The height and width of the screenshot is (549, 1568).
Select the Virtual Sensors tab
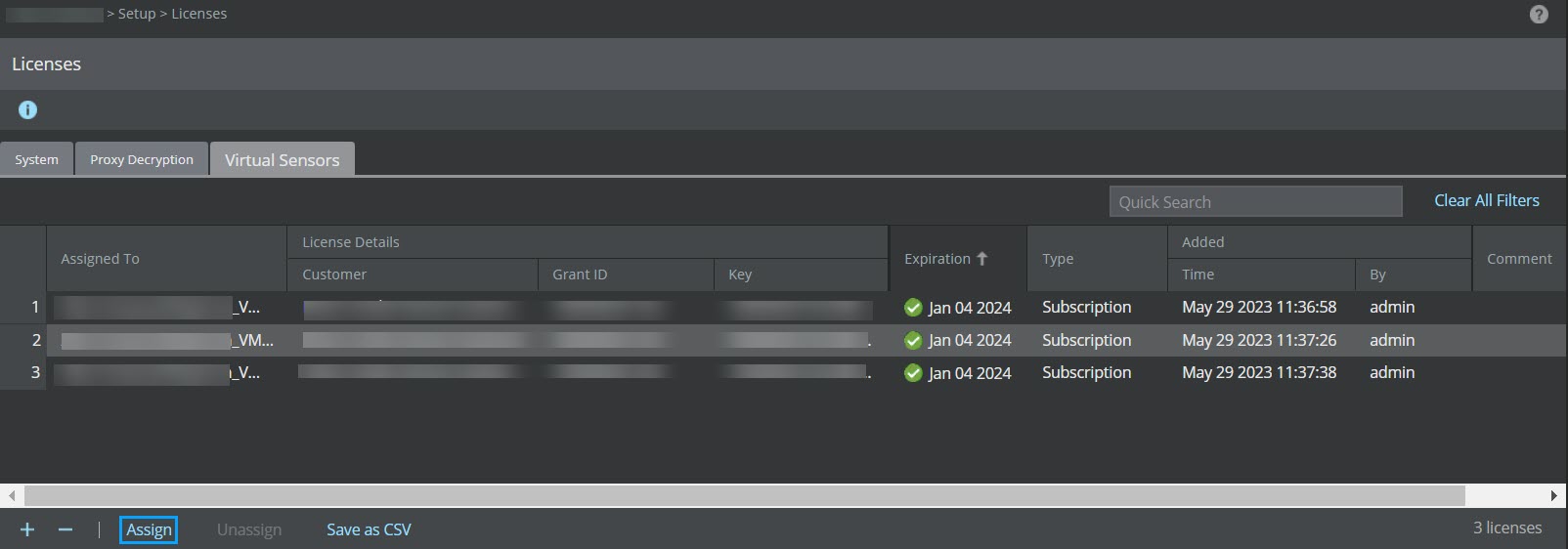pos(283,159)
